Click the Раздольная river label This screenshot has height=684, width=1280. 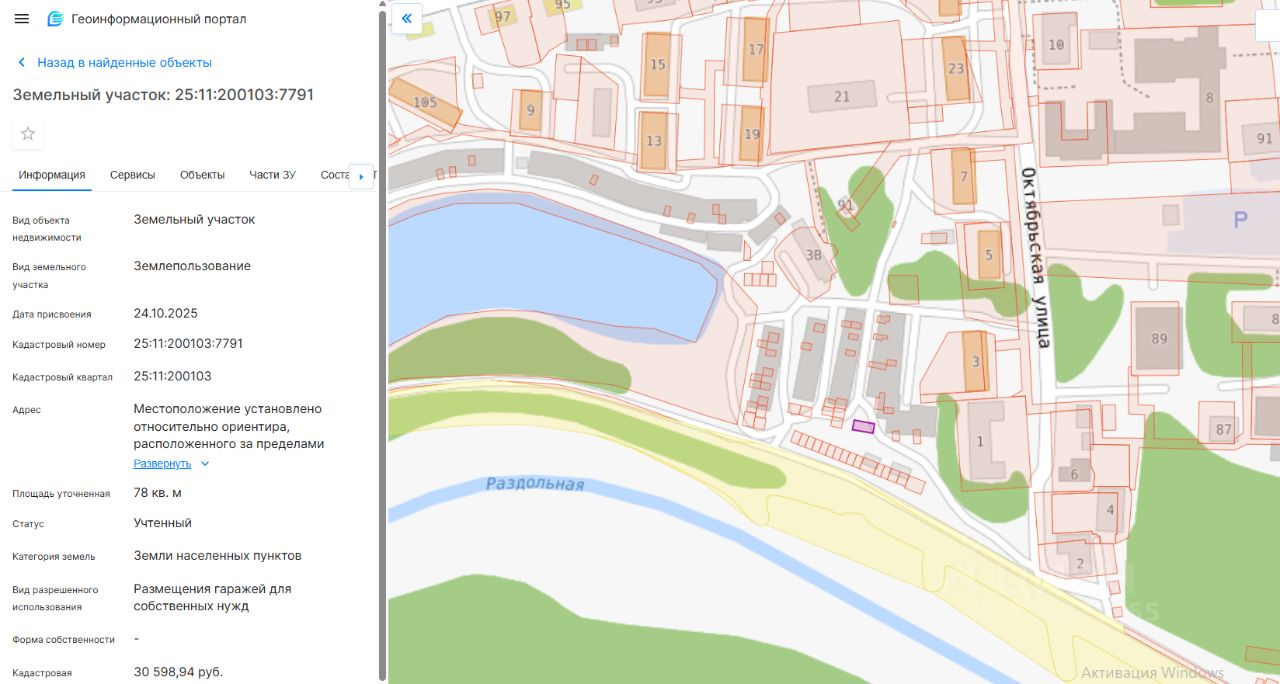535,484
